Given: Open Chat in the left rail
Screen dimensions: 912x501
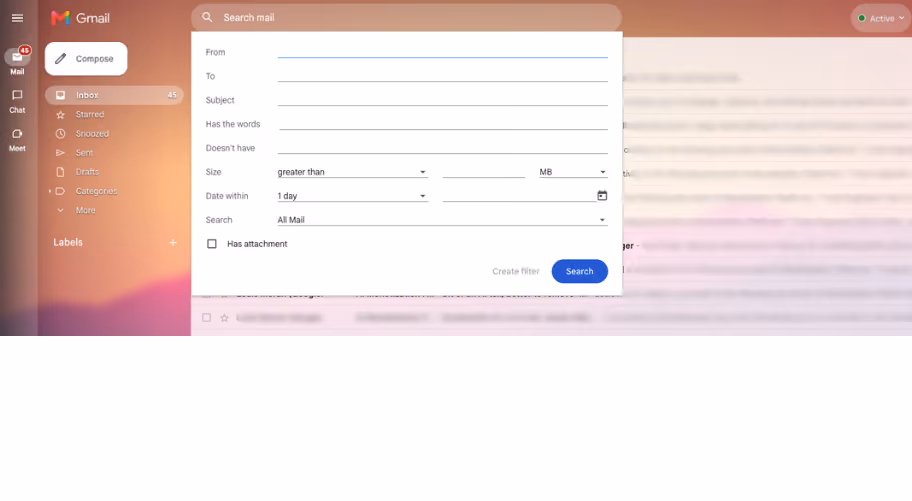Looking at the screenshot, I should pyautogui.click(x=17, y=101).
